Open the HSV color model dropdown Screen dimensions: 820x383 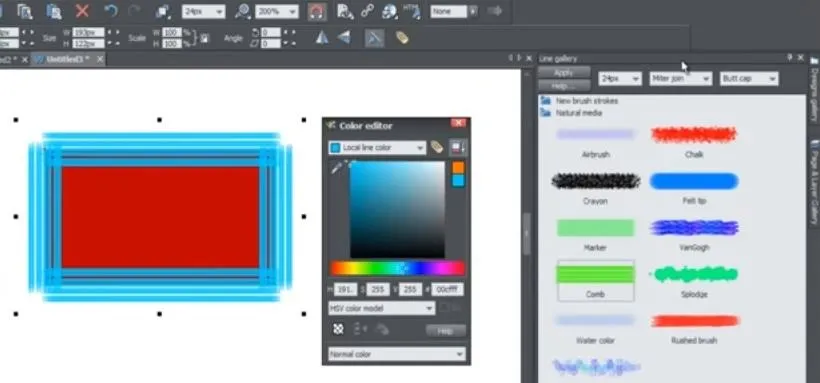[381, 308]
